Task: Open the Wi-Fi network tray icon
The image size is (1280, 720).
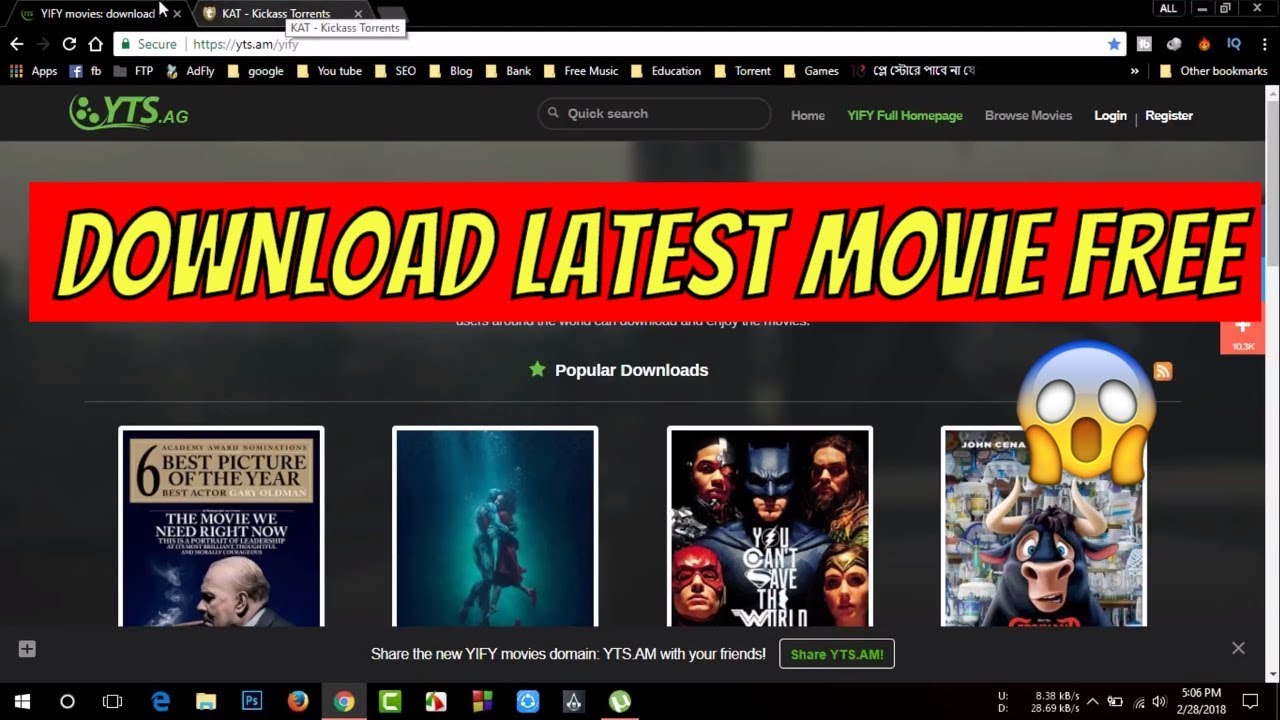Action: click(1139, 701)
